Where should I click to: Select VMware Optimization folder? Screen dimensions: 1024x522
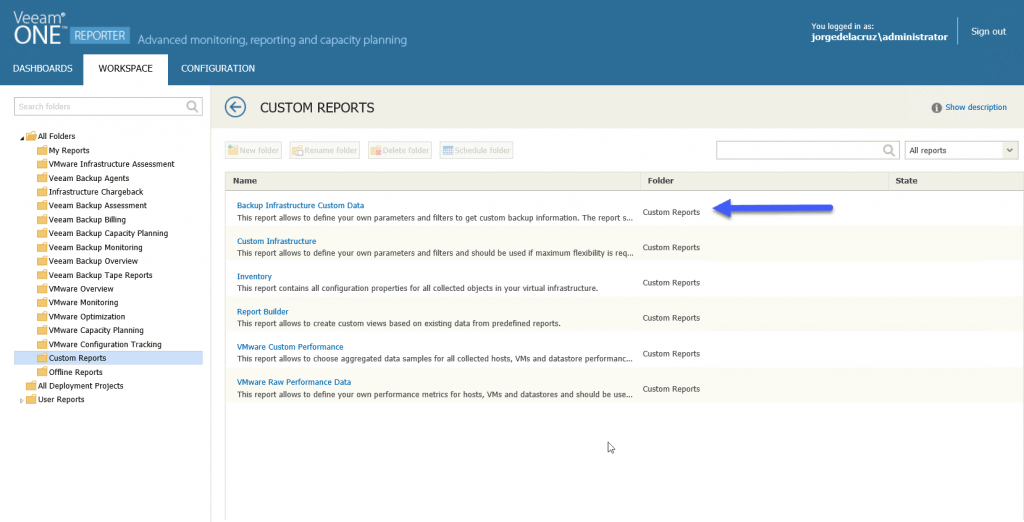pos(86,316)
